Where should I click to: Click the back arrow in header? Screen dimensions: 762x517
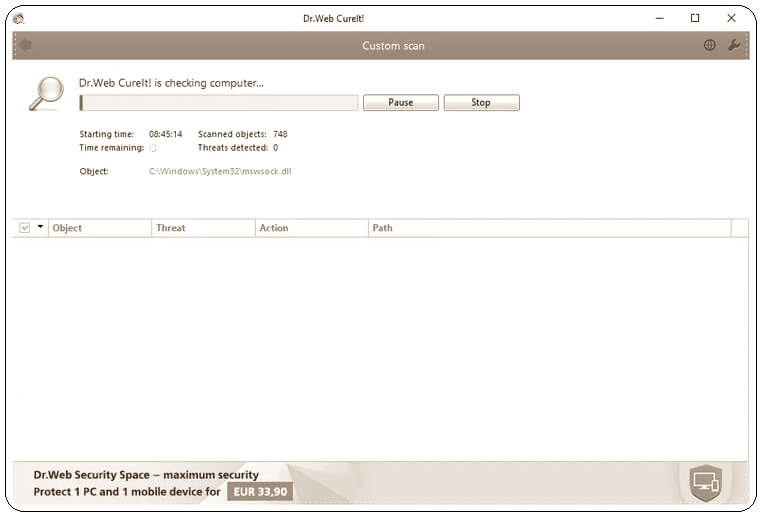click(25, 45)
